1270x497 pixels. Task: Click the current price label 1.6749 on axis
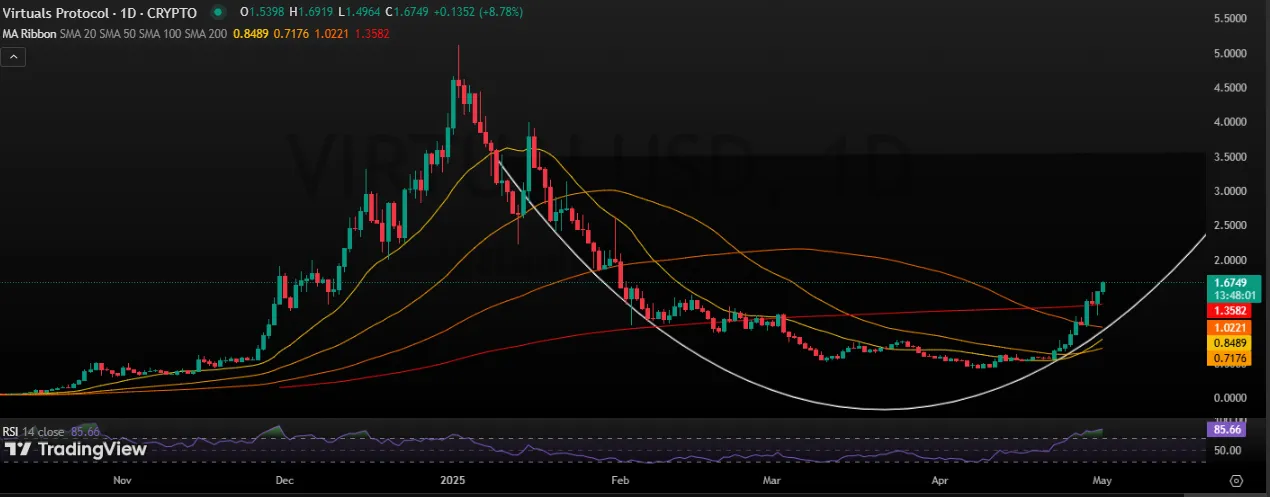pos(1228,284)
